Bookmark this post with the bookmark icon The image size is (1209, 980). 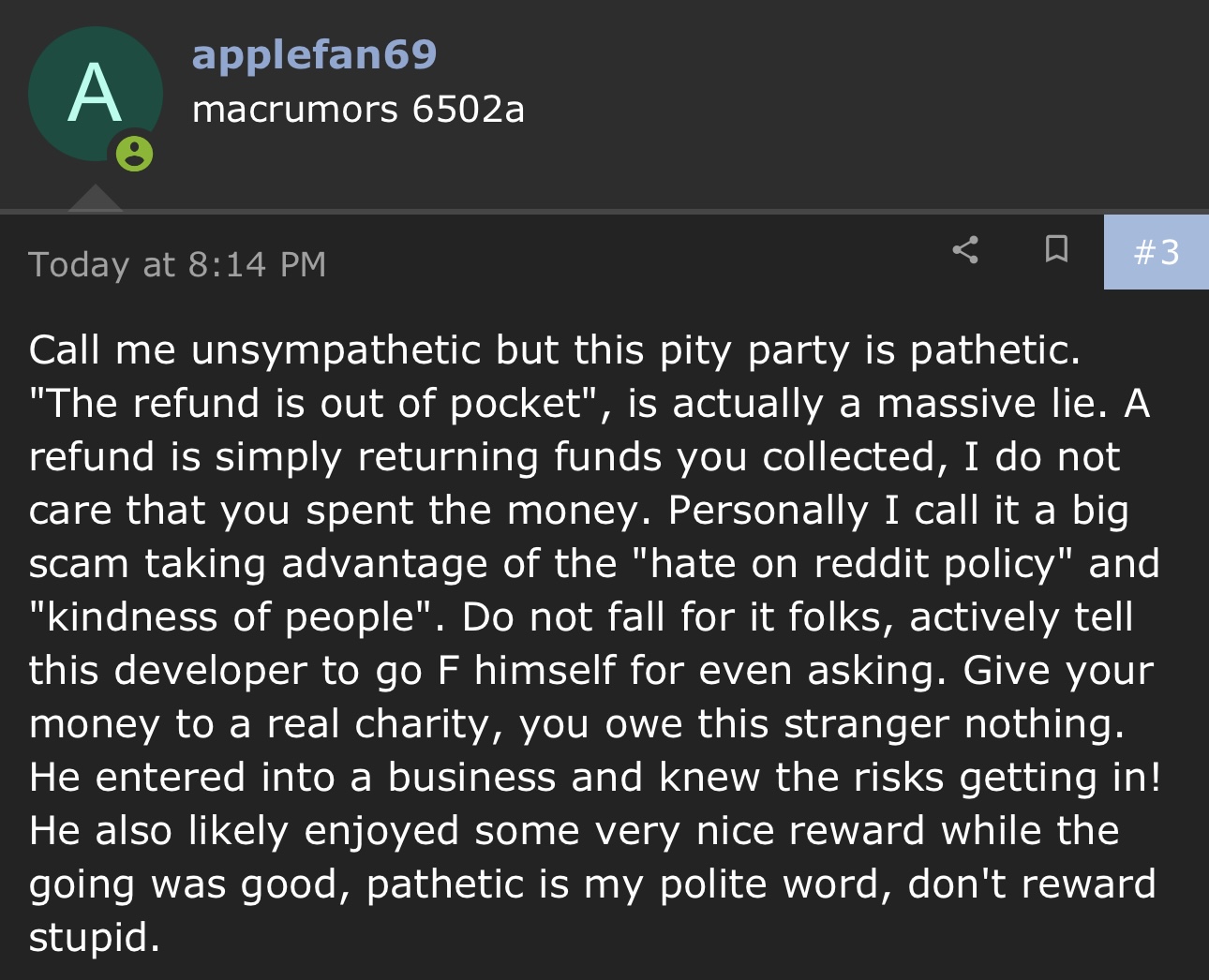tap(1056, 249)
